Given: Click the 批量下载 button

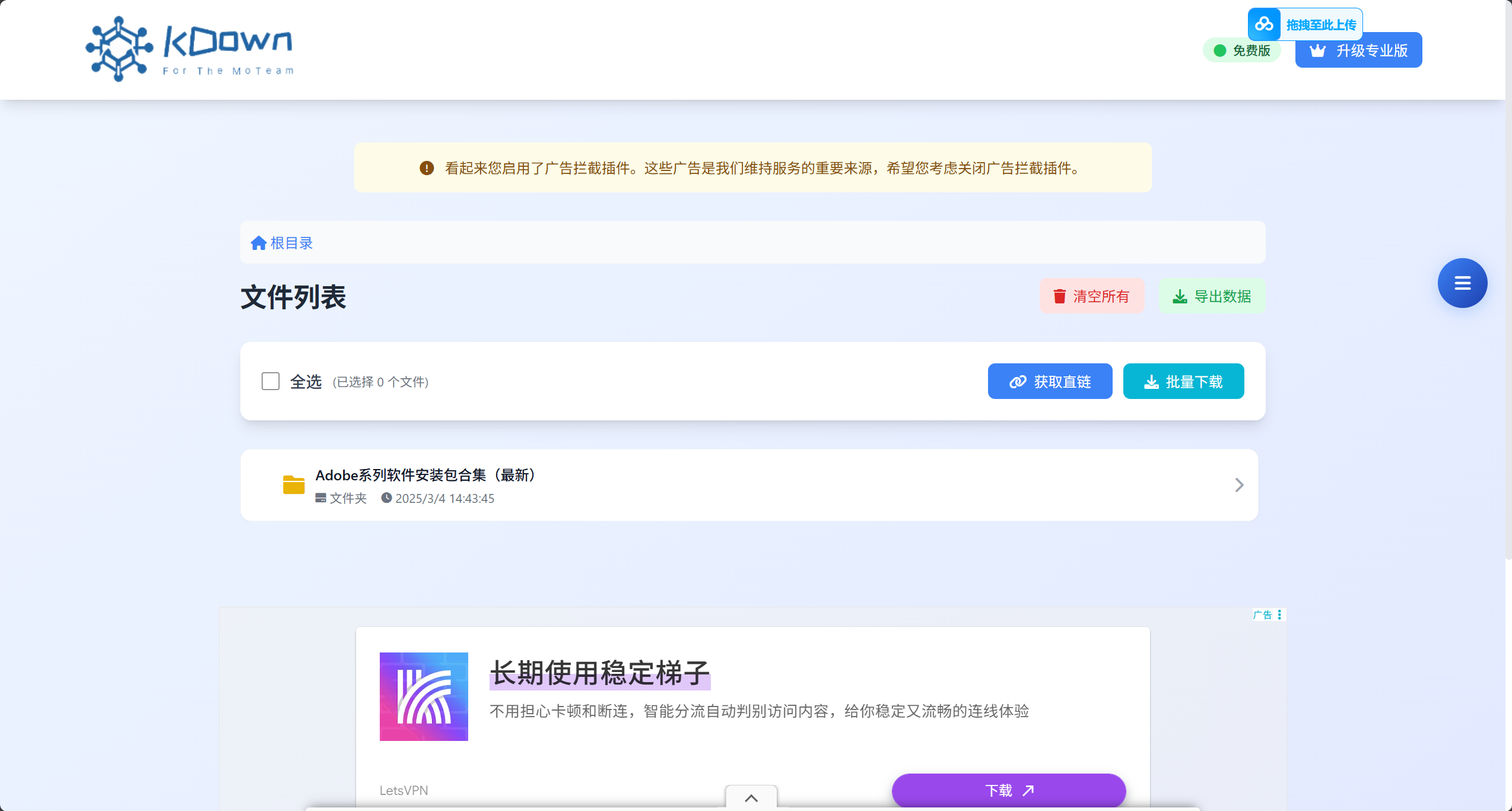Looking at the screenshot, I should [1183, 381].
